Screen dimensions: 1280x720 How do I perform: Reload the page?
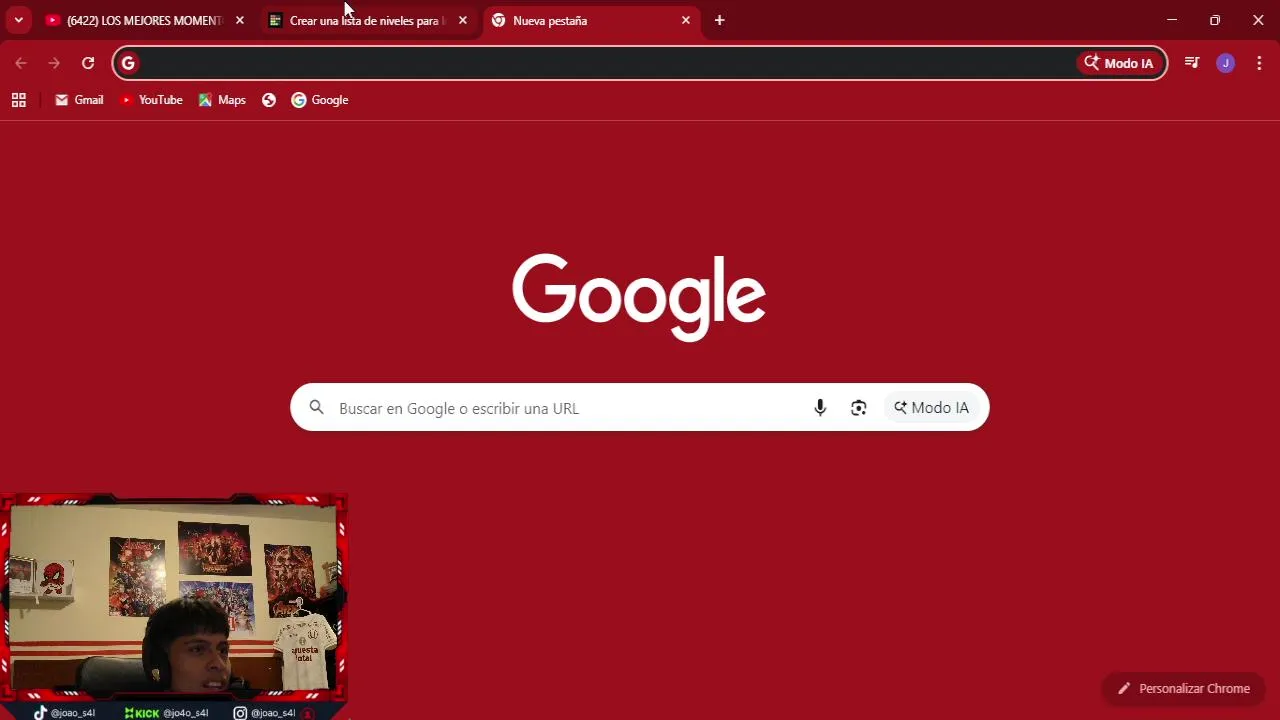(88, 63)
